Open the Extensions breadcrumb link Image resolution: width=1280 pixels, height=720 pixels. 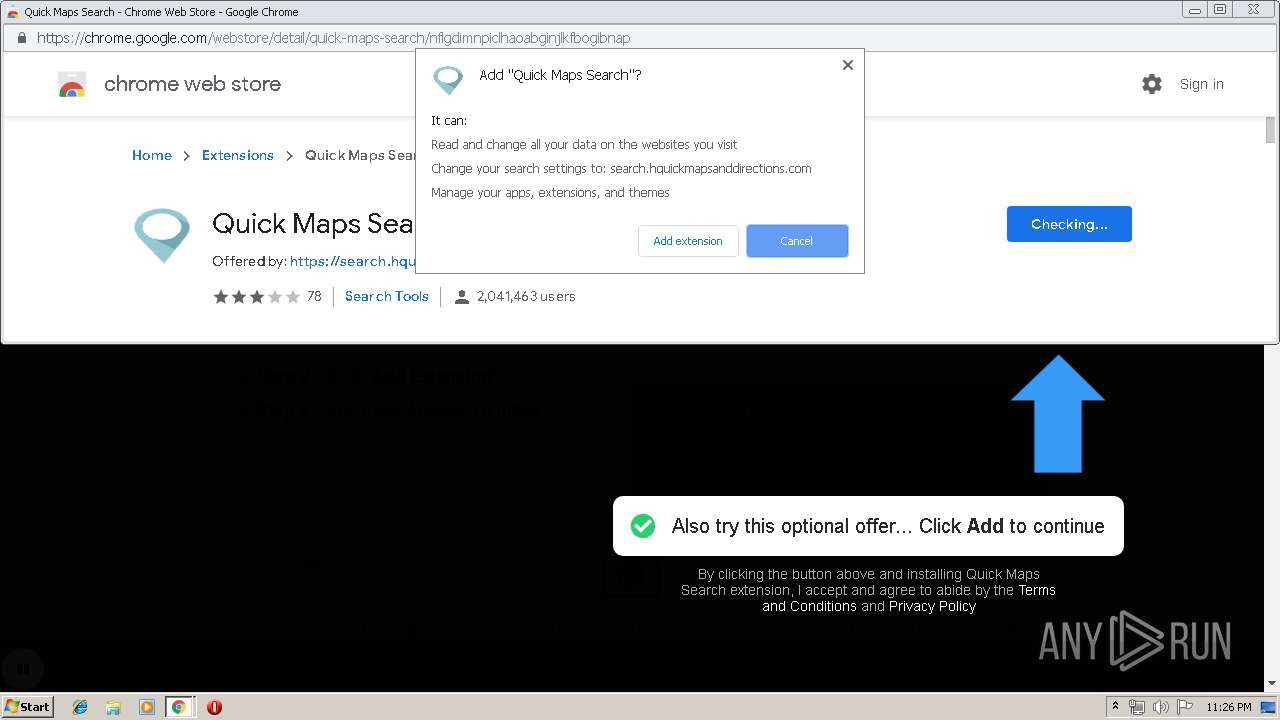[x=238, y=155]
